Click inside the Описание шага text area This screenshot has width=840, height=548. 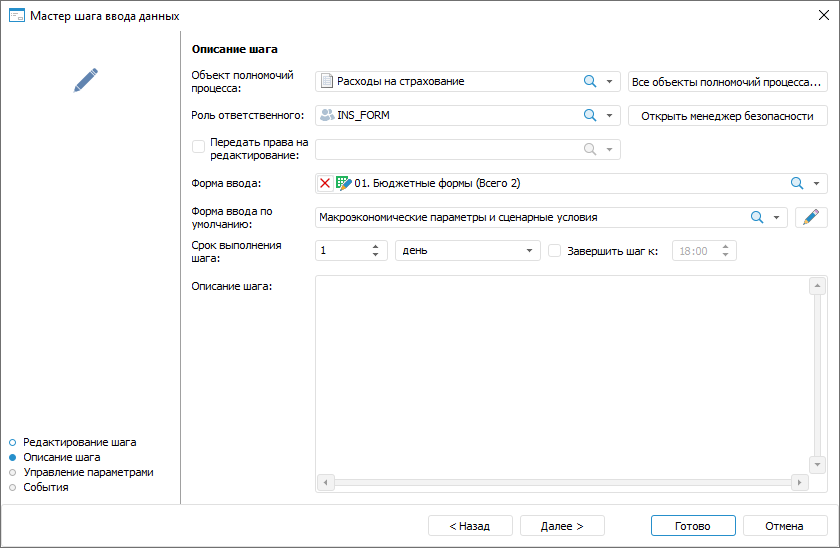point(560,375)
